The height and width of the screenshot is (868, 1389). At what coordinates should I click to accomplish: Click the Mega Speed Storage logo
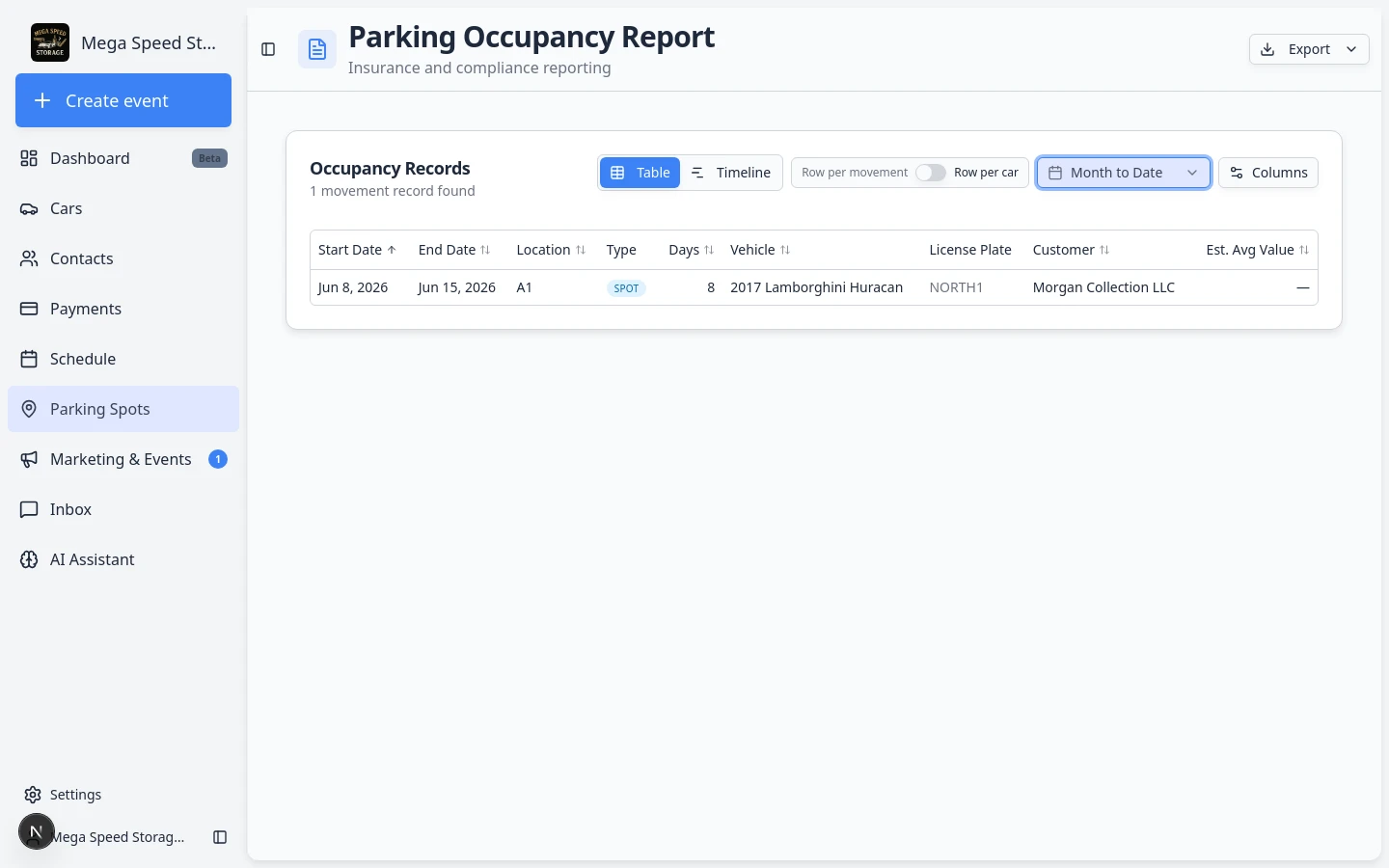(50, 42)
